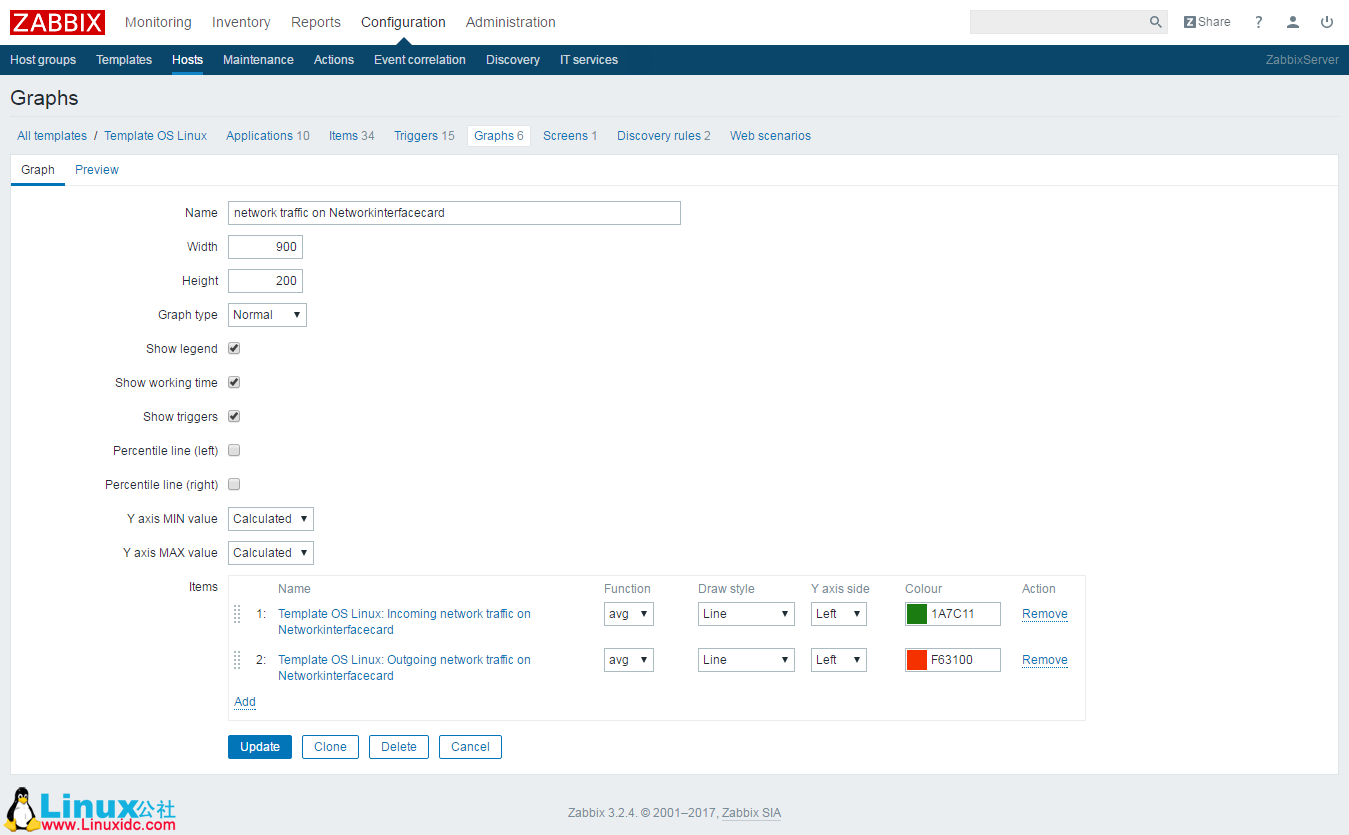
Task: Click the search magnifier icon
Action: [x=1155, y=21]
